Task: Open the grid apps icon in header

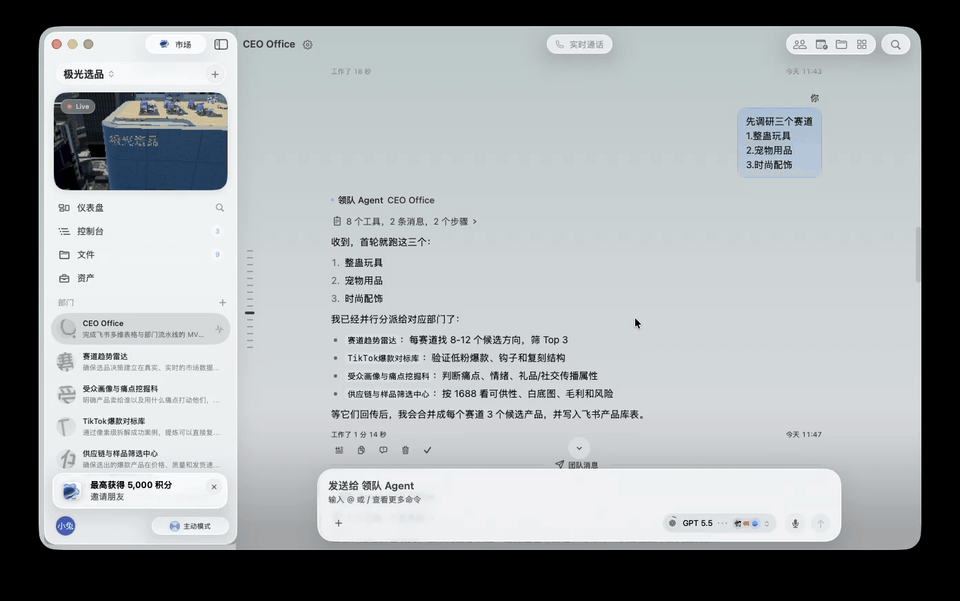Action: coord(861,45)
